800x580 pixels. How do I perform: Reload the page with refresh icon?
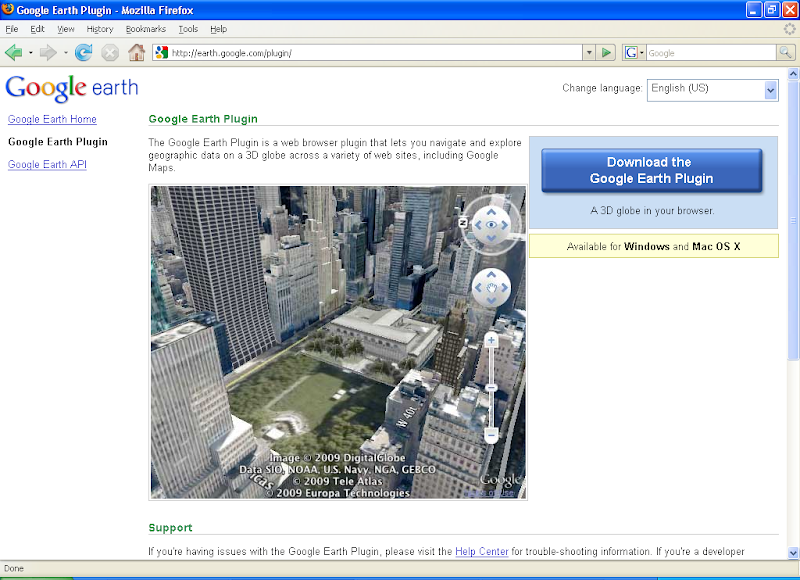tap(83, 53)
